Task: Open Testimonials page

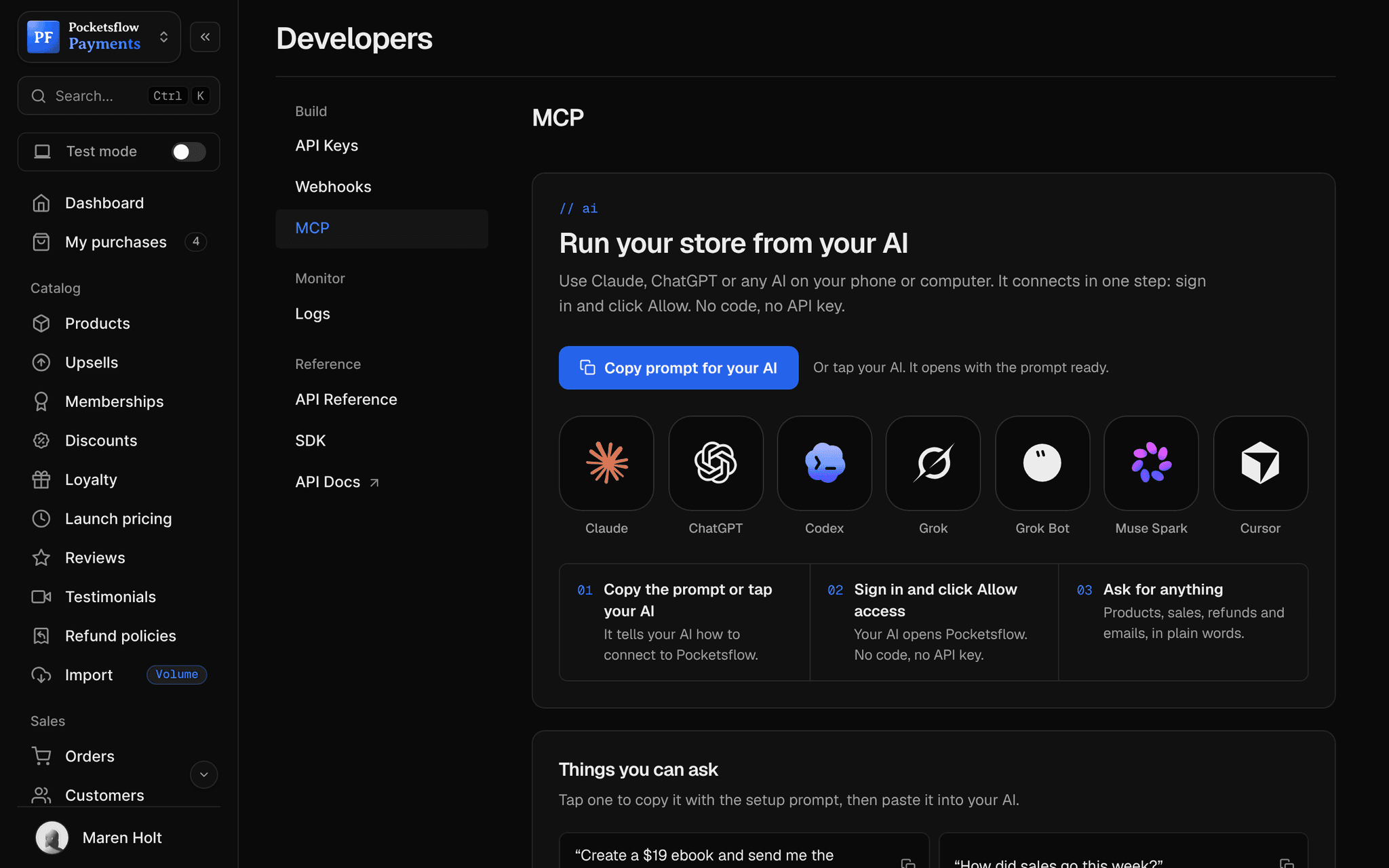Action: pyautogui.click(x=119, y=597)
